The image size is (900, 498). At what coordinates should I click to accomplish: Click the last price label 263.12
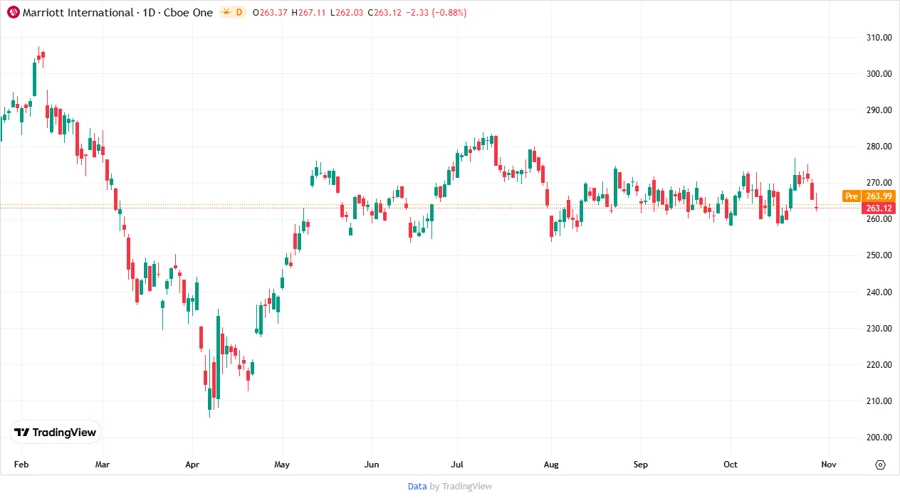pyautogui.click(x=879, y=208)
